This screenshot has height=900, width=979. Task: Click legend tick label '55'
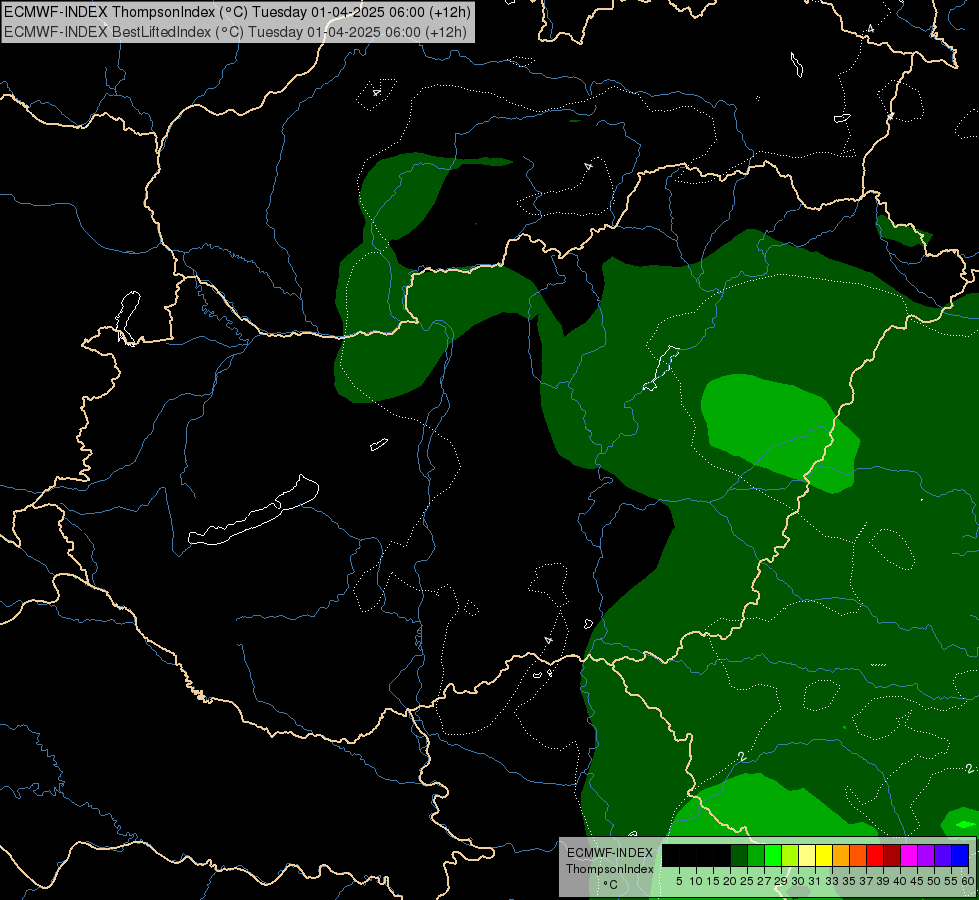(x=950, y=881)
